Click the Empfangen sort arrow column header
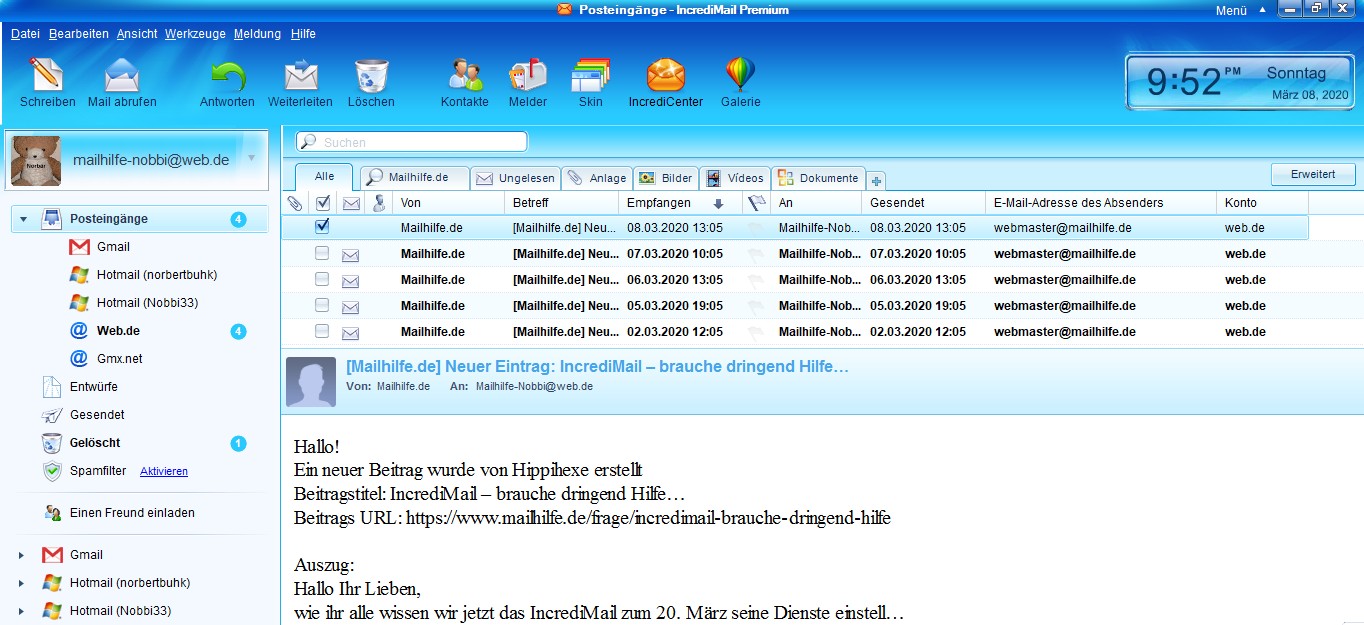The height and width of the screenshot is (625, 1364). coord(718,203)
